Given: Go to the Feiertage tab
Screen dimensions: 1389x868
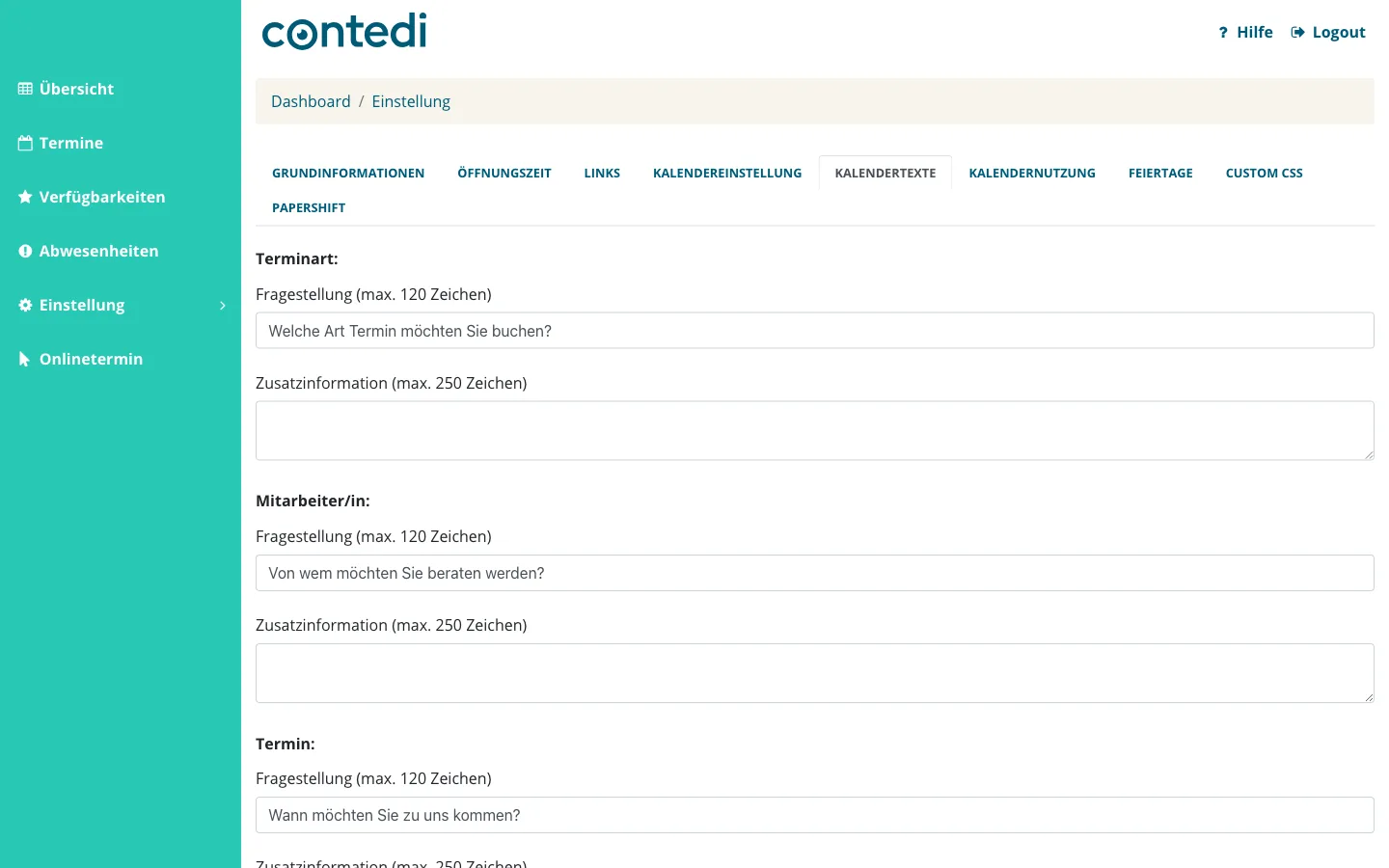Looking at the screenshot, I should click(1160, 173).
